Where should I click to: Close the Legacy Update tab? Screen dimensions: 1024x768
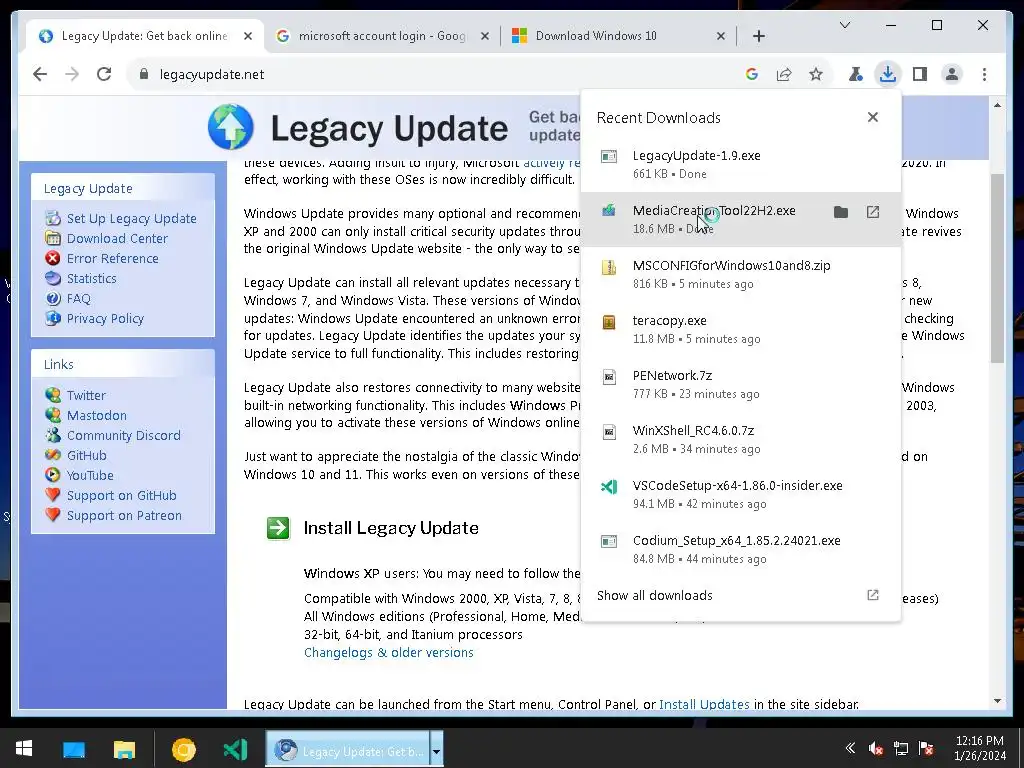click(x=248, y=36)
